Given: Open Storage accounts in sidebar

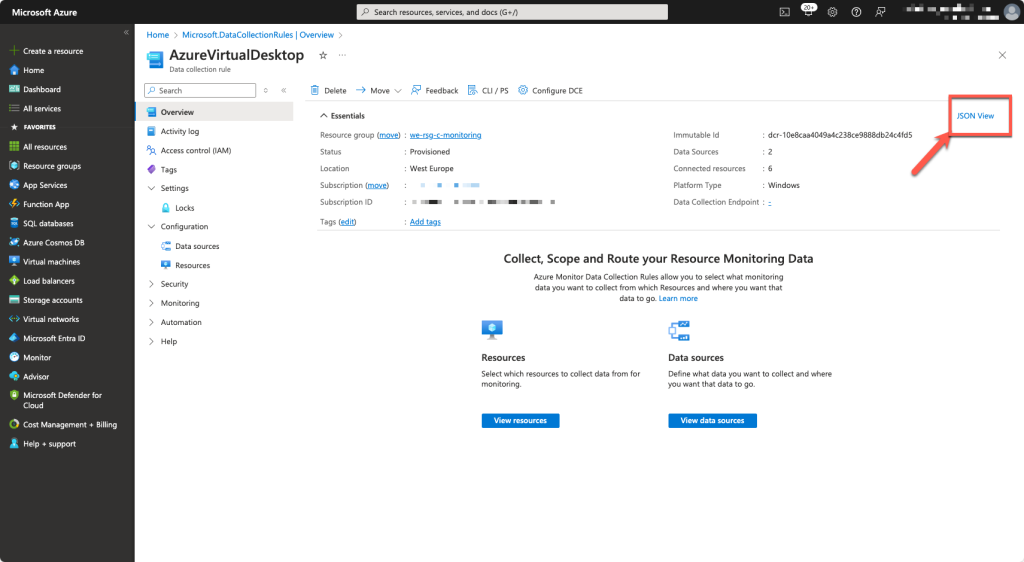Looking at the screenshot, I should pos(53,300).
